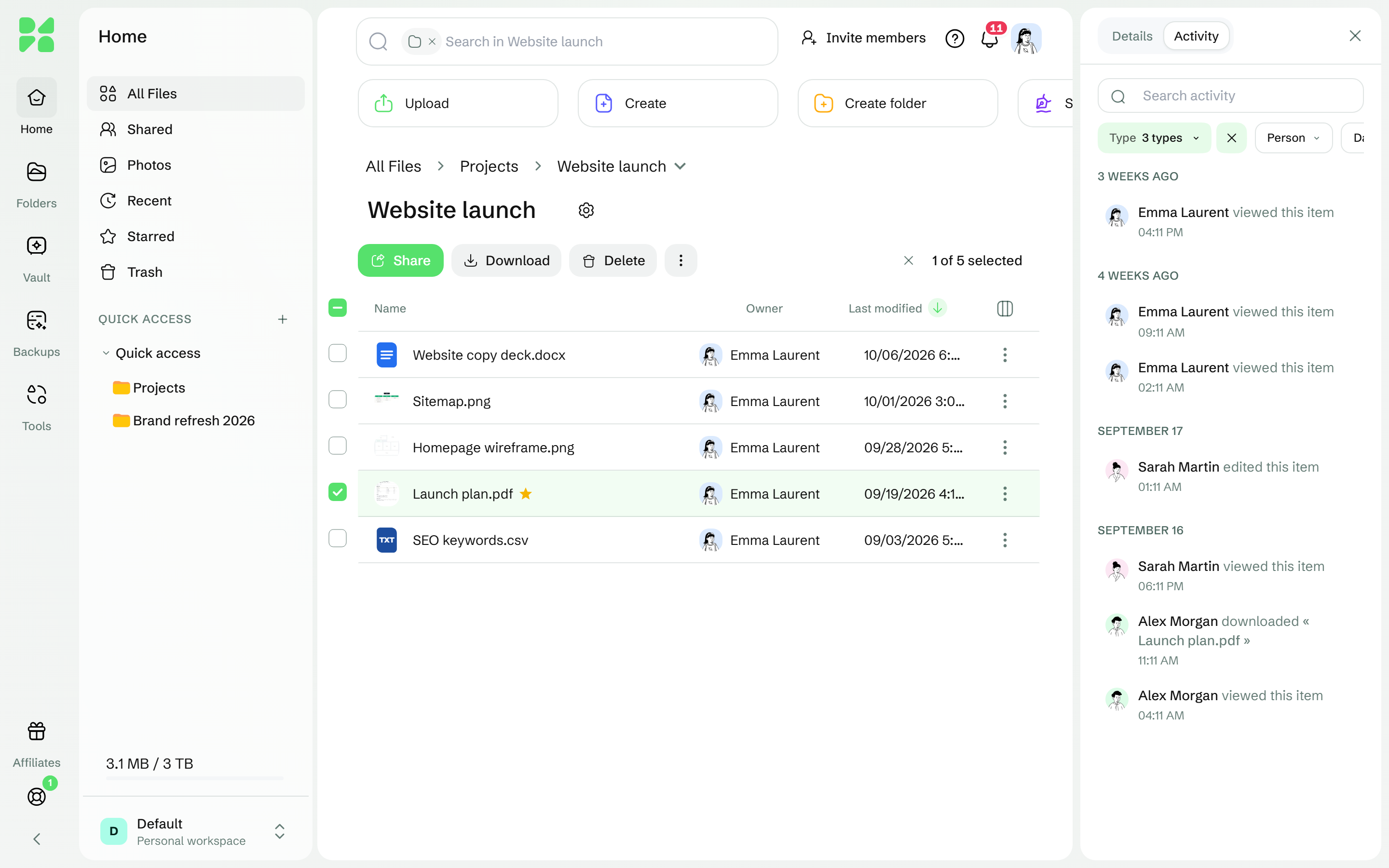Open more options for Sitemap.png row

(x=1005, y=401)
